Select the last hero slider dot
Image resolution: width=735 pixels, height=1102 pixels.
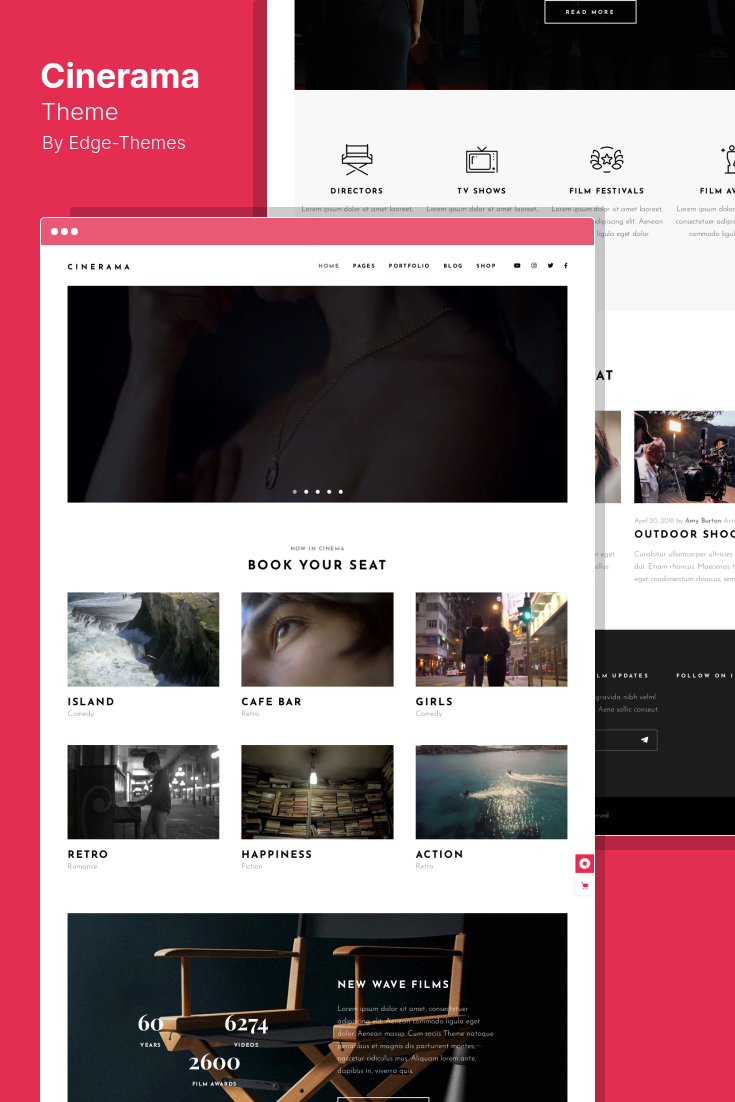pos(341,492)
